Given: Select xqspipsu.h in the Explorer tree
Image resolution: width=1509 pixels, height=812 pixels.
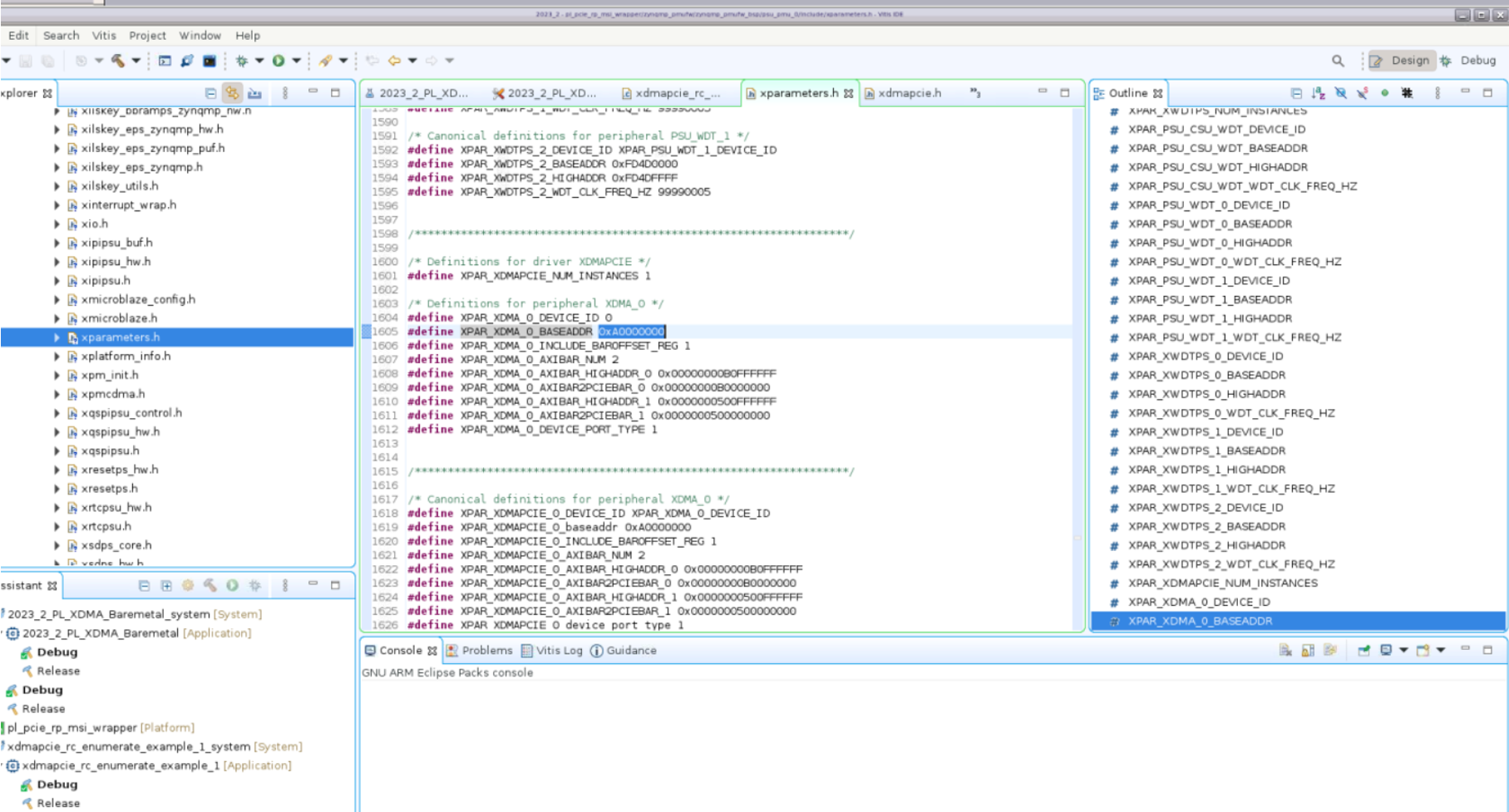Looking at the screenshot, I should click(110, 451).
